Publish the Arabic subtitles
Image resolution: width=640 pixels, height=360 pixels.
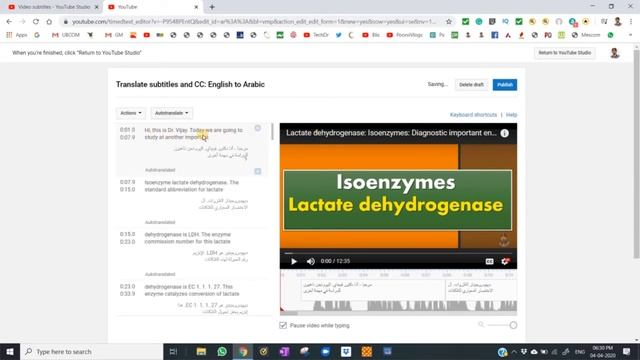(x=504, y=84)
